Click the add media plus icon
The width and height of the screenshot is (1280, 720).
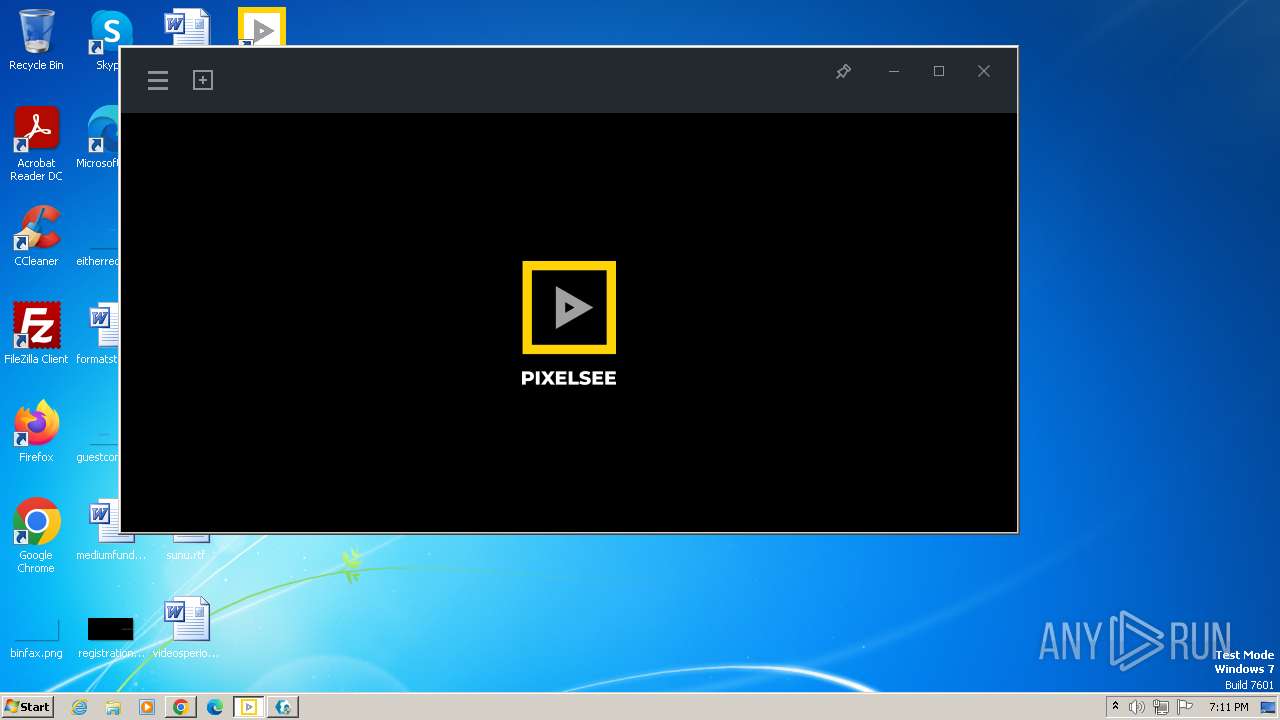(203, 80)
